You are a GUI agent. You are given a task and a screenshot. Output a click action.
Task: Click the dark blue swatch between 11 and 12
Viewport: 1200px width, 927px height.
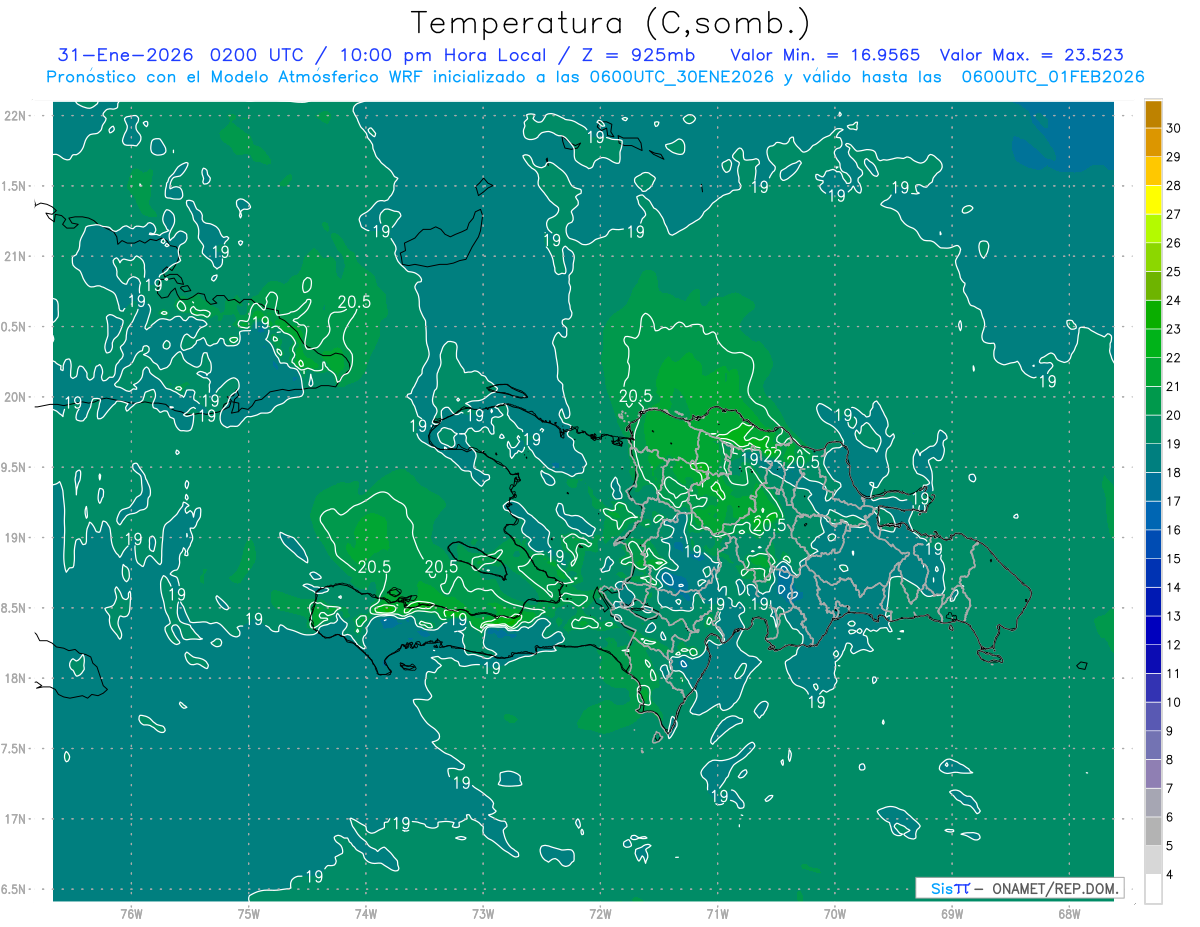(x=1153, y=659)
